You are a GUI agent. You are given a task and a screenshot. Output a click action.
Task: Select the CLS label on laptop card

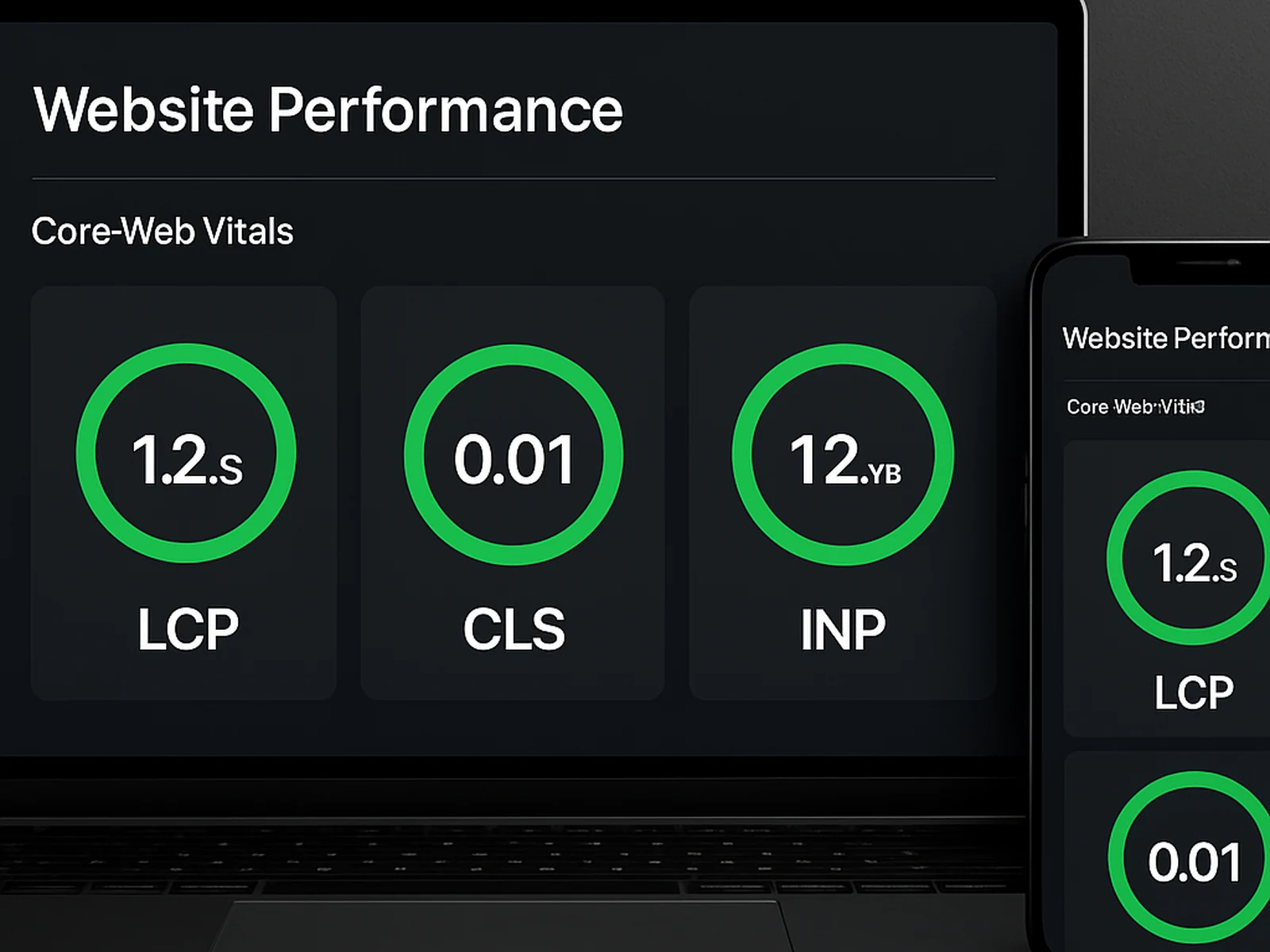tap(514, 630)
